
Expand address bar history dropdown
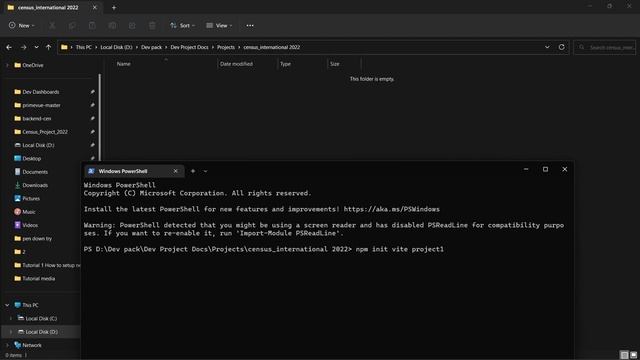[x=547, y=47]
